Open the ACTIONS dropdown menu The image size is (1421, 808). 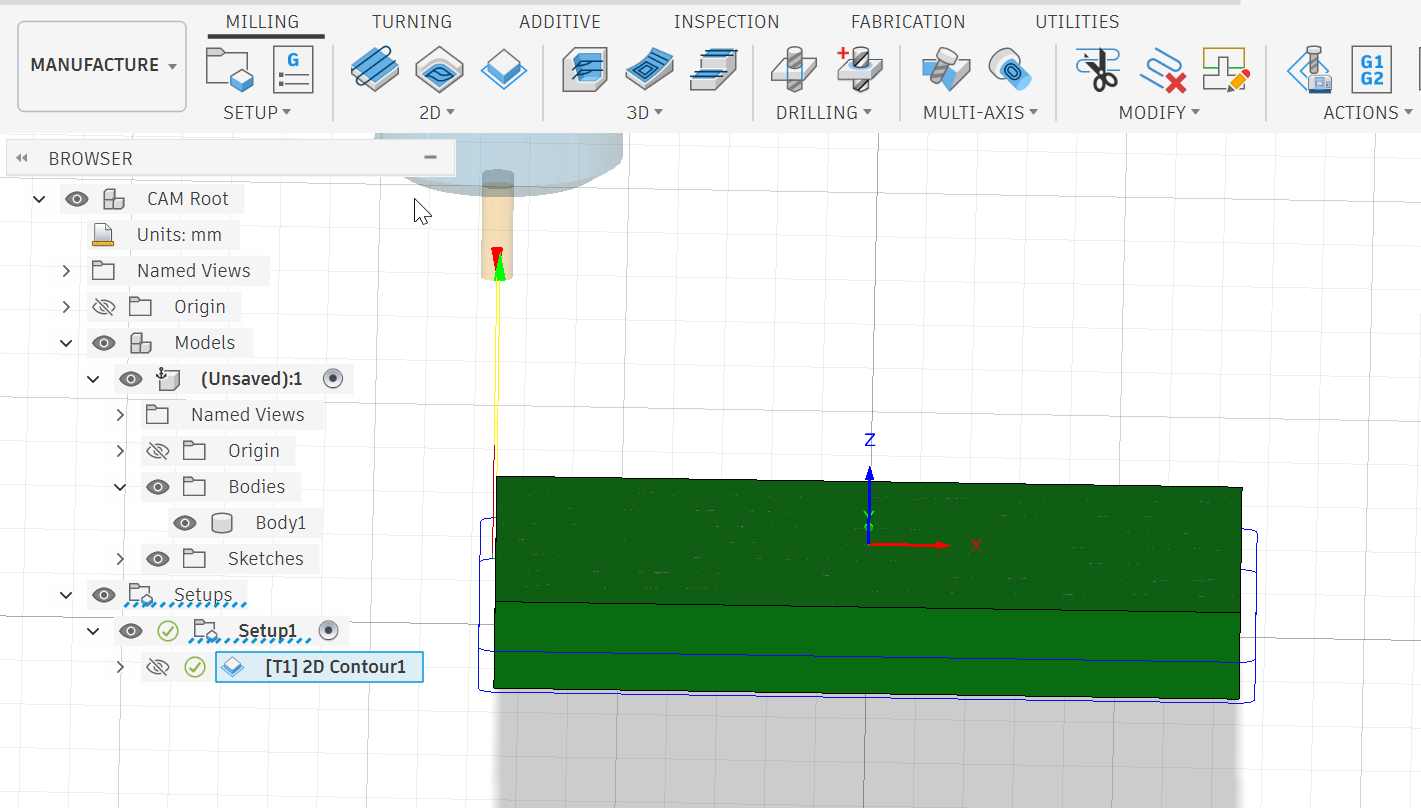click(x=1367, y=113)
